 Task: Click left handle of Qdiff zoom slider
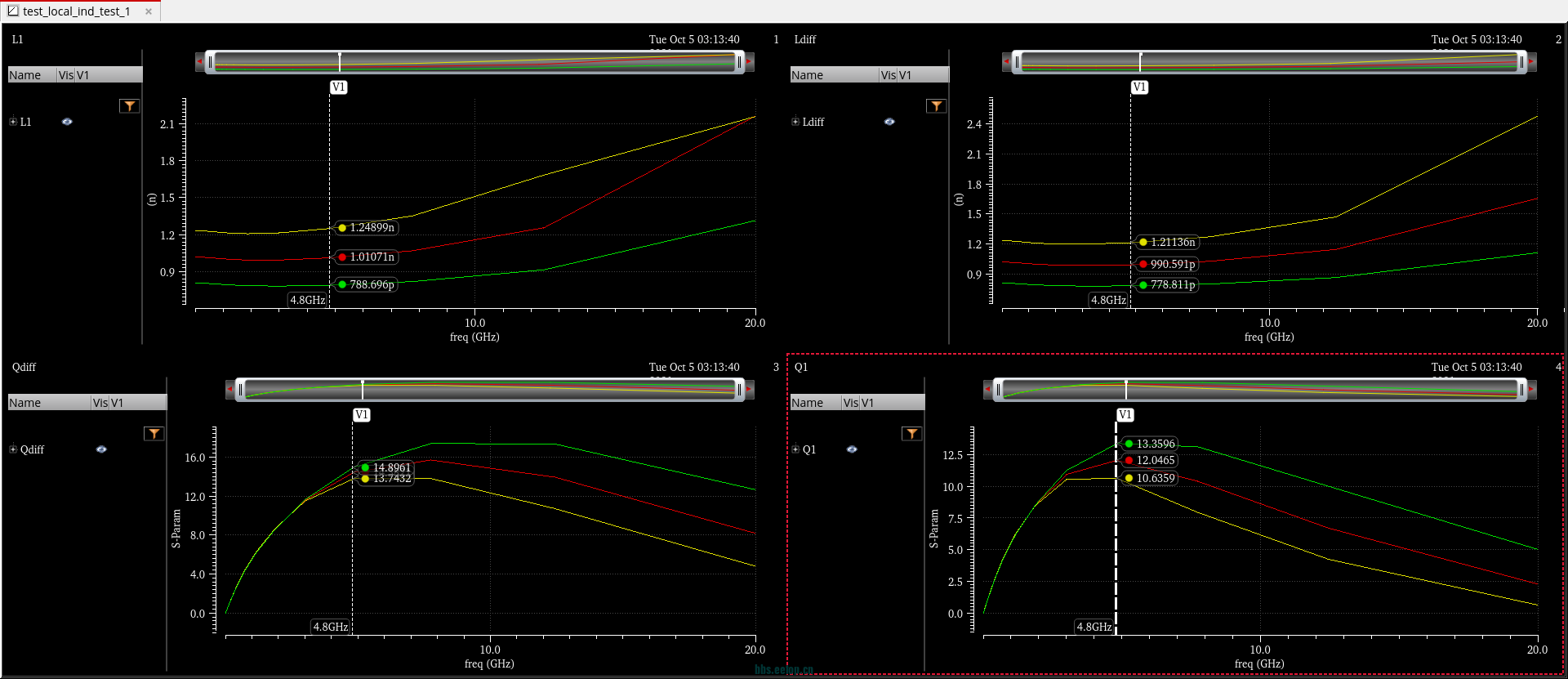(240, 390)
